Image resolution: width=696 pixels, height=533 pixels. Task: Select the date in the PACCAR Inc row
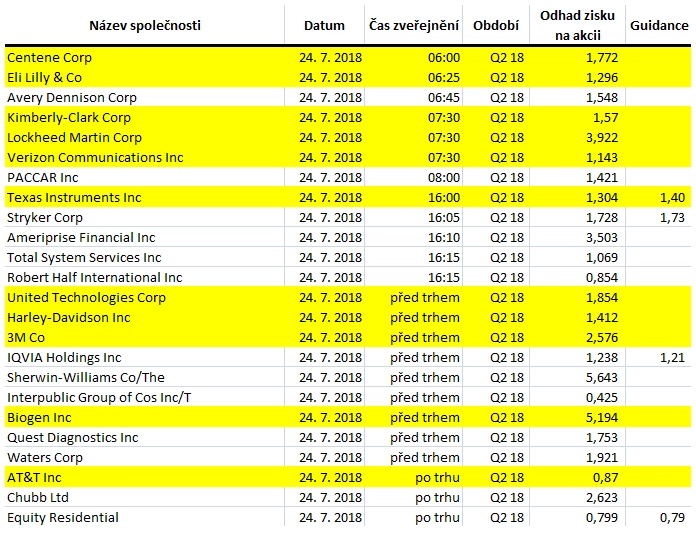(330, 178)
